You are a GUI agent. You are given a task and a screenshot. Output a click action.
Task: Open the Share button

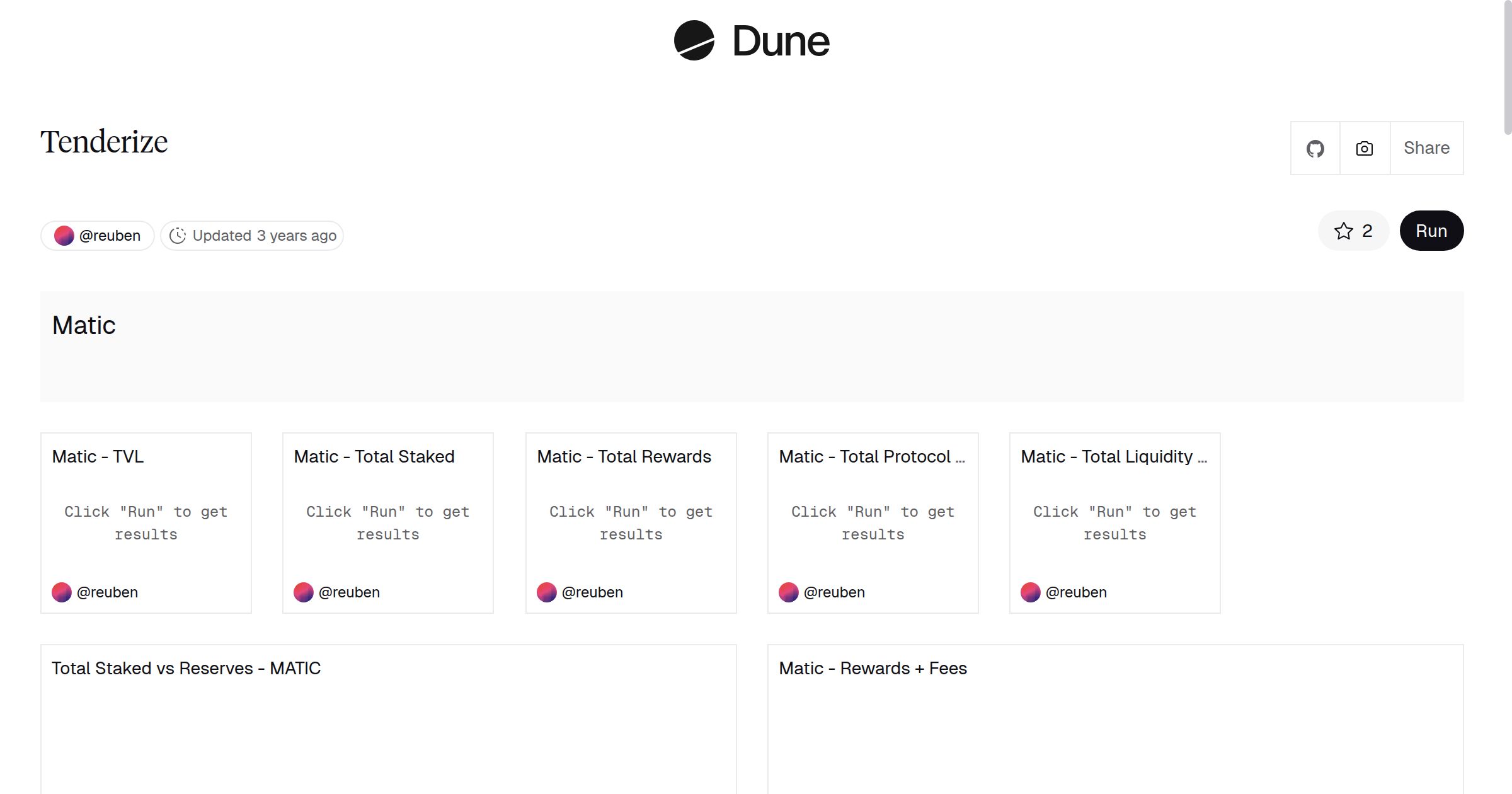coord(1426,149)
